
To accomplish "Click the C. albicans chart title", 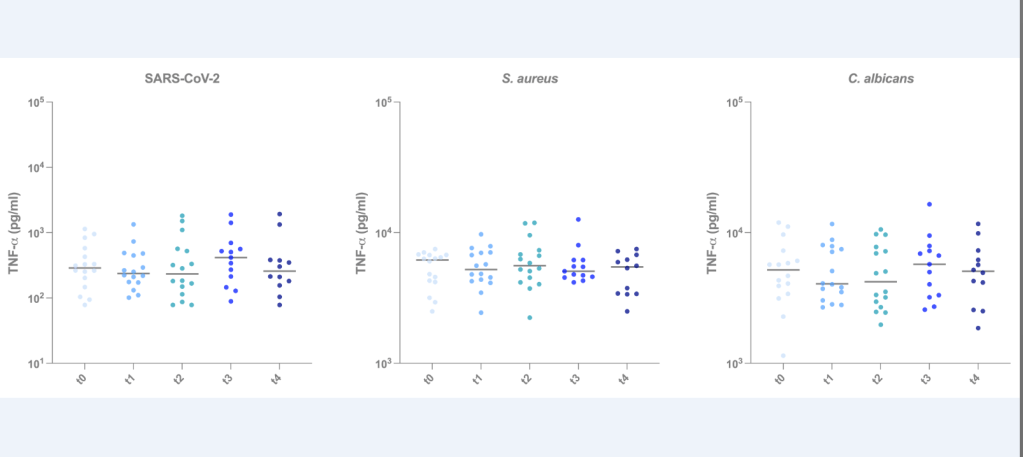I will (877, 79).
